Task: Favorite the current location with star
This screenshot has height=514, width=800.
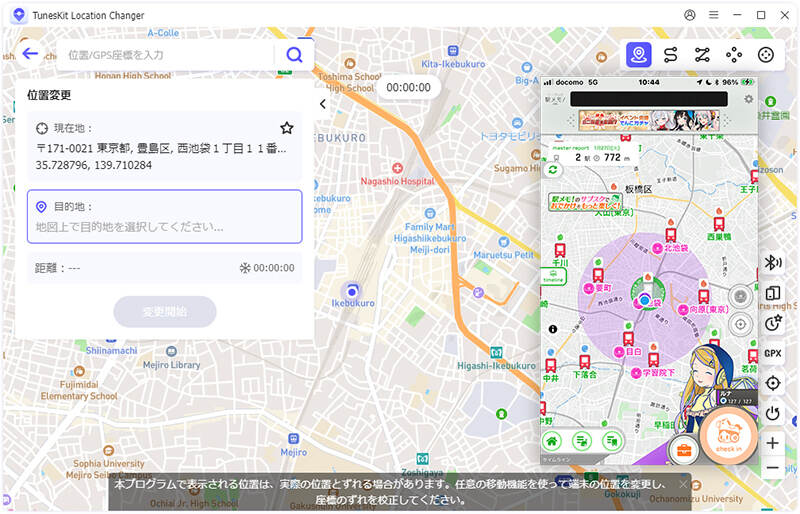Action: coord(287,128)
